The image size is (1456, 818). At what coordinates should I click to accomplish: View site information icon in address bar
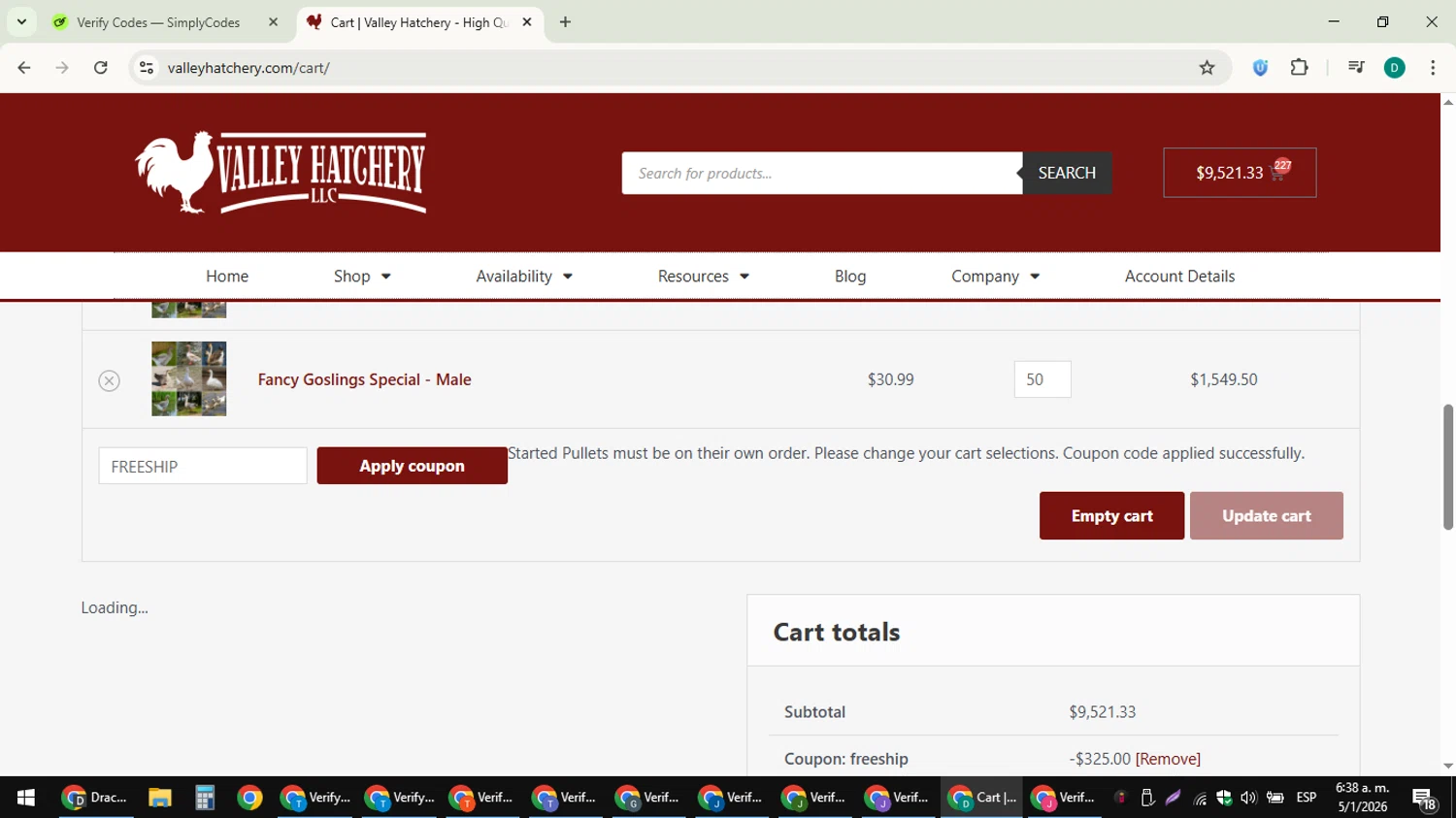[147, 68]
